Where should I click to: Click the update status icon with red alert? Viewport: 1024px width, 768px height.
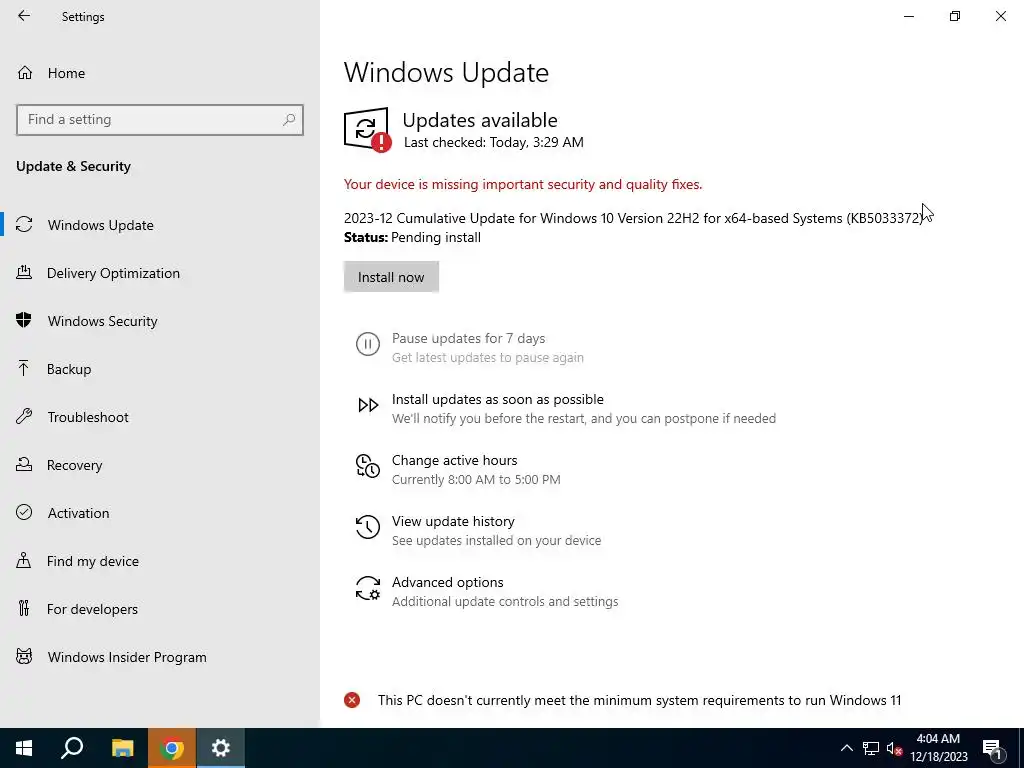point(368,129)
